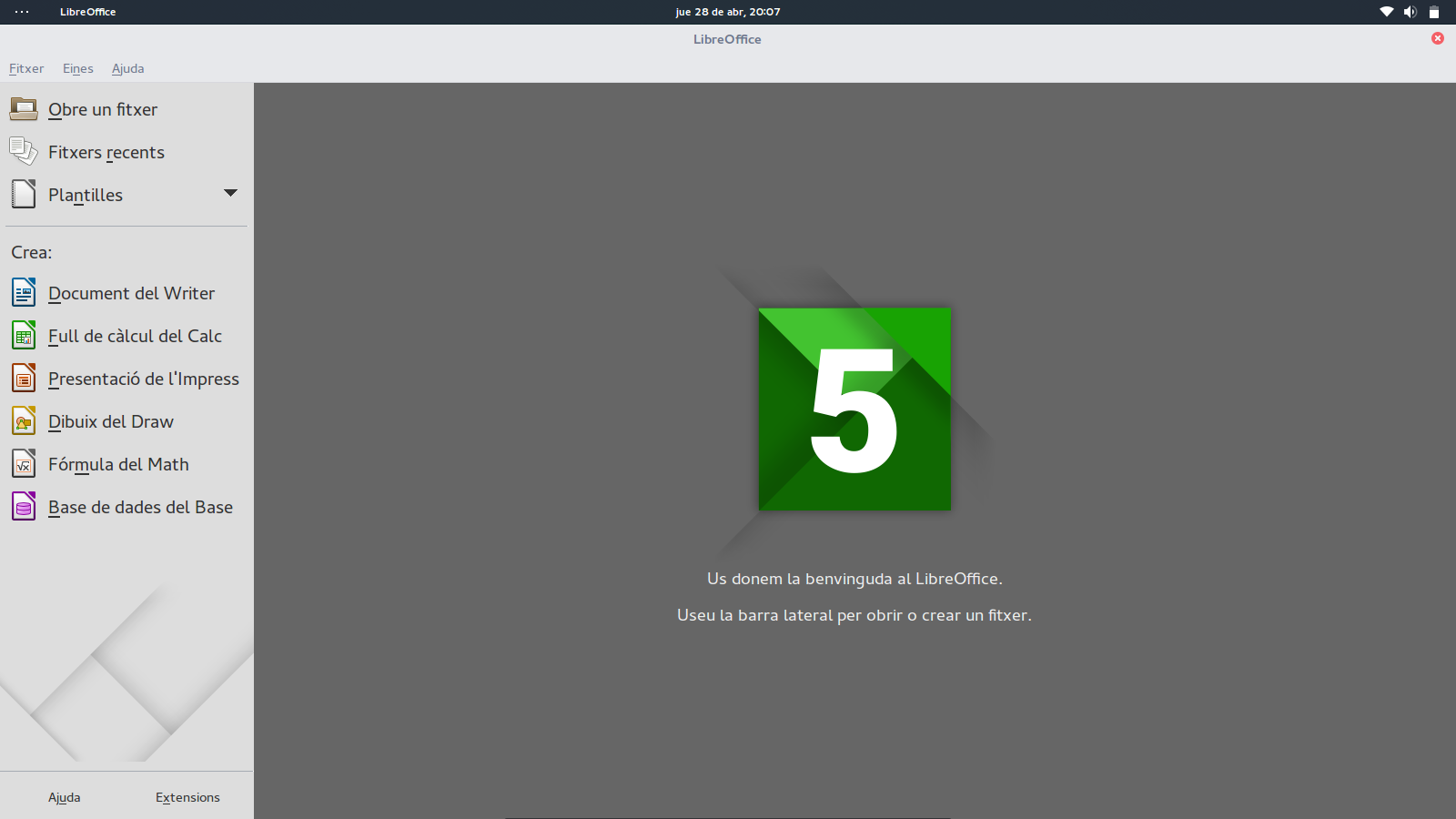Click the volume speaker icon in top bar
The height and width of the screenshot is (819, 1456).
(1410, 12)
